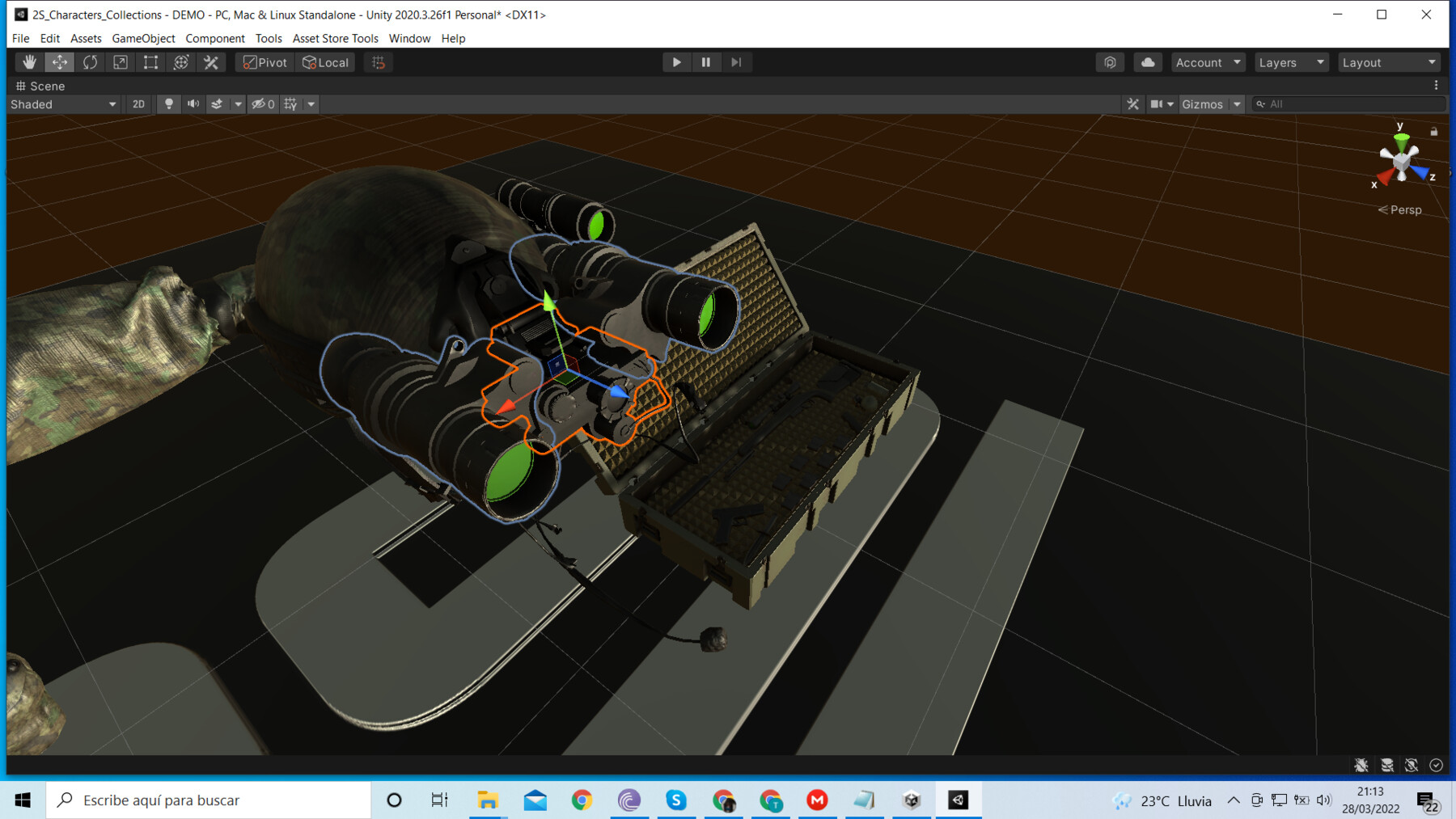Click the scene search field
1456x819 pixels.
[x=1348, y=104]
